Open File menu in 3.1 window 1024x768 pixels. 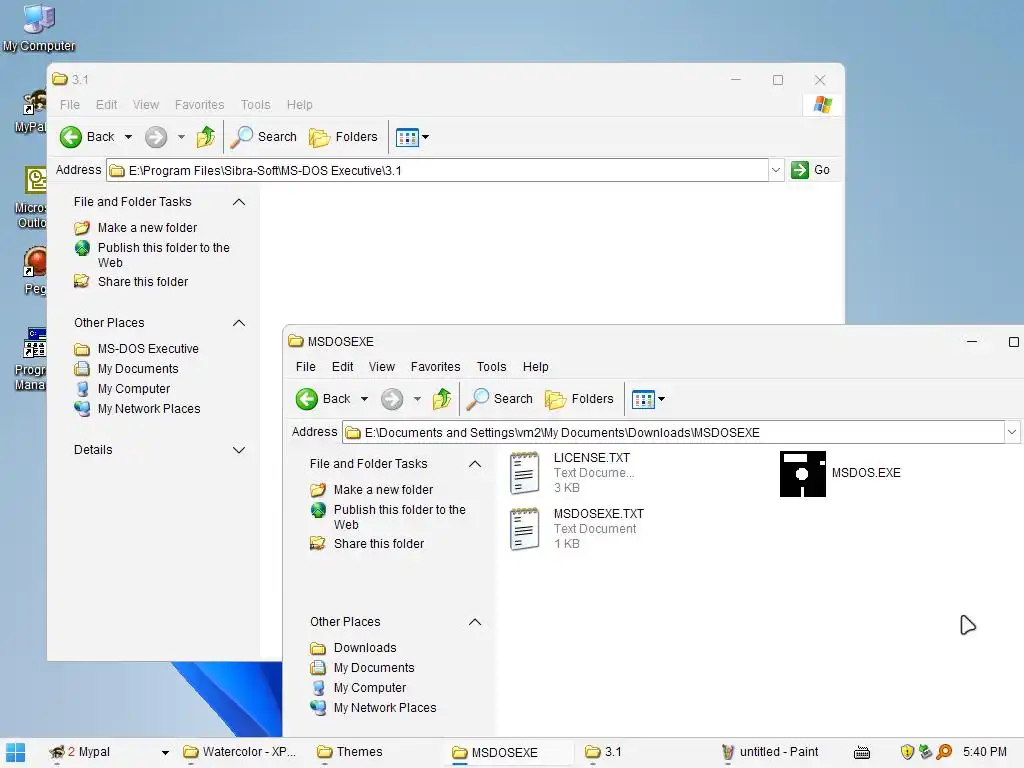pos(70,104)
